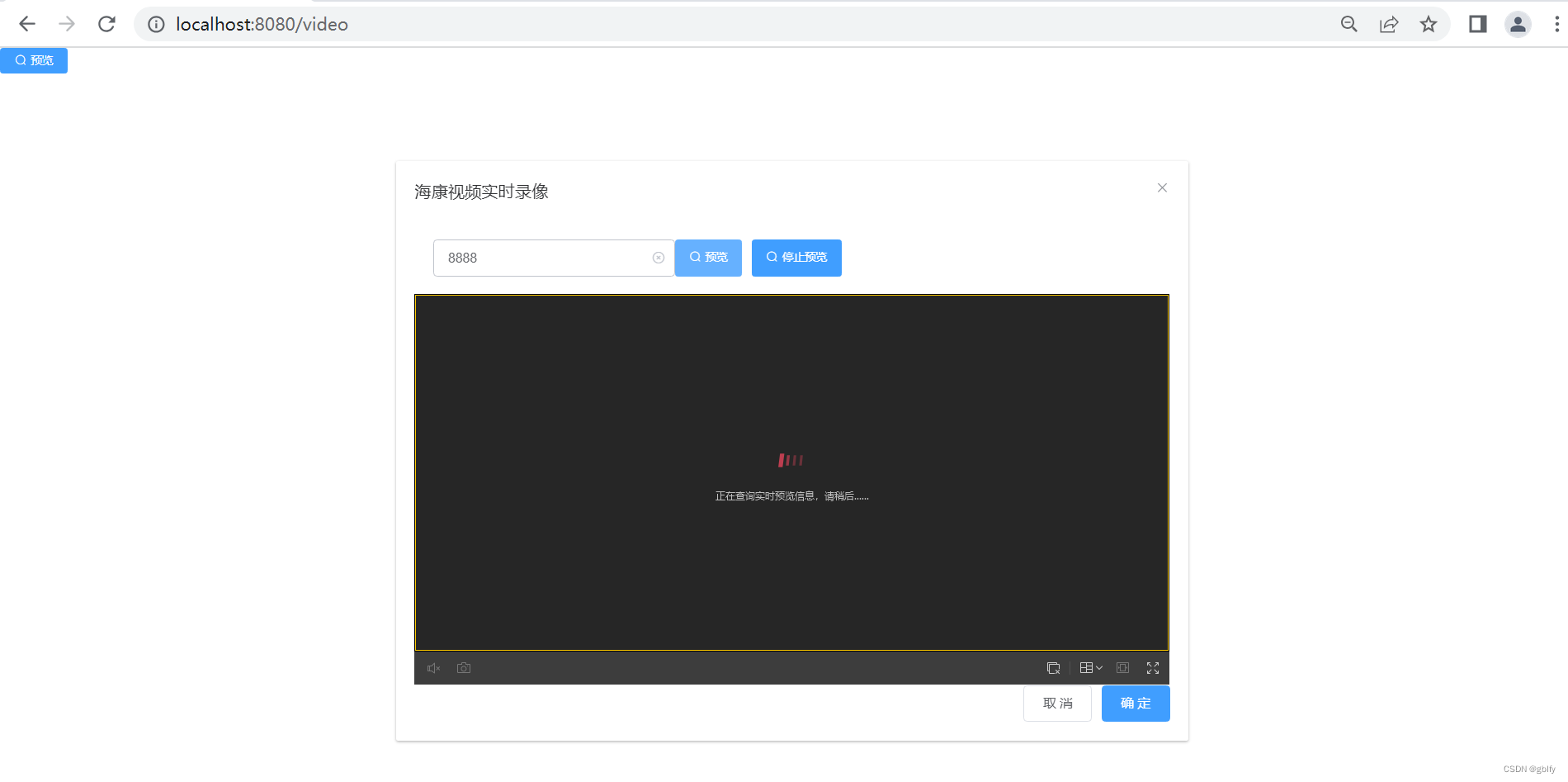Click the browser forward arrow
Image resolution: width=1568 pixels, height=782 pixels.
[x=67, y=24]
